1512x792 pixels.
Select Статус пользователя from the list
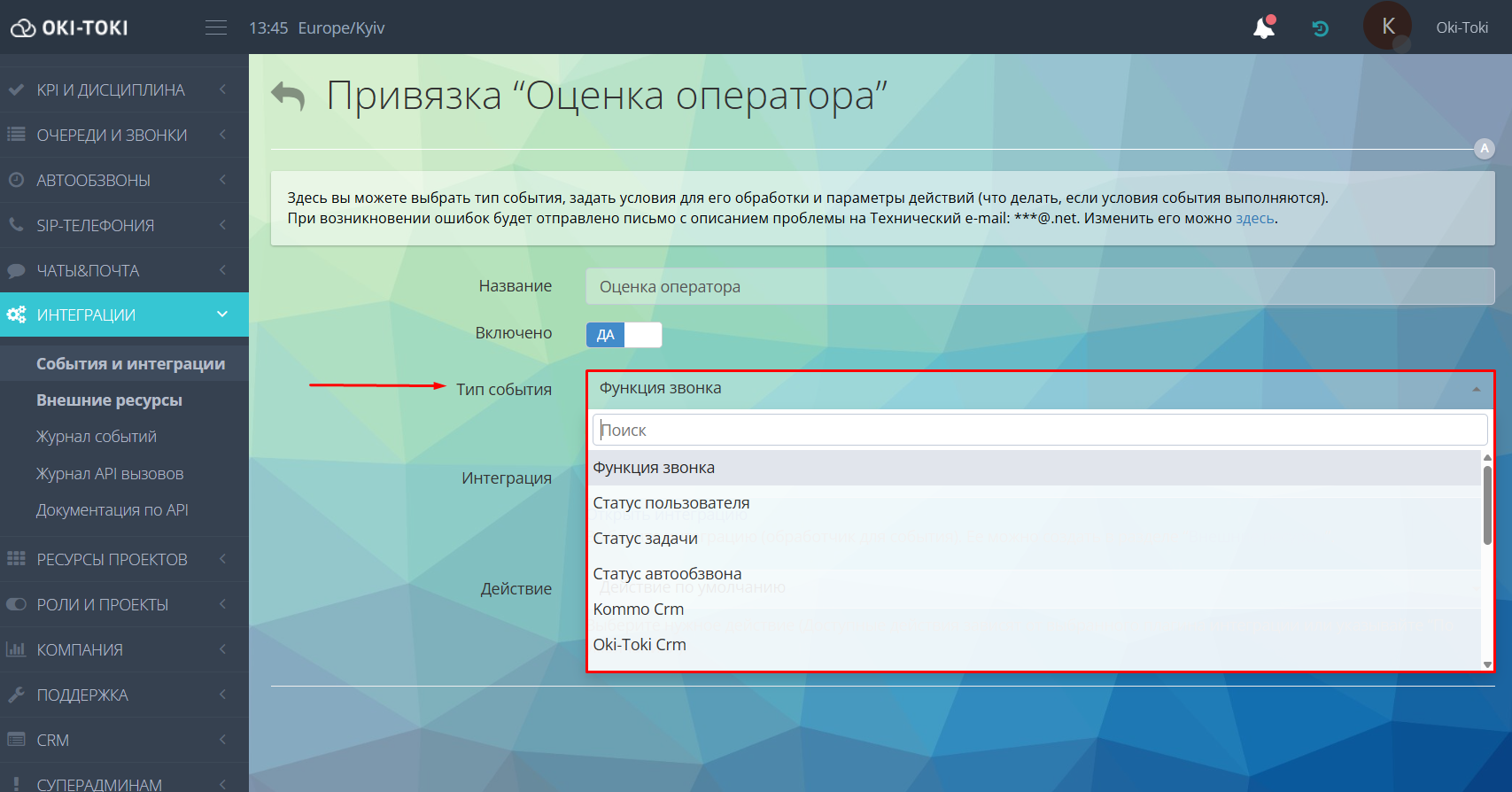point(671,503)
